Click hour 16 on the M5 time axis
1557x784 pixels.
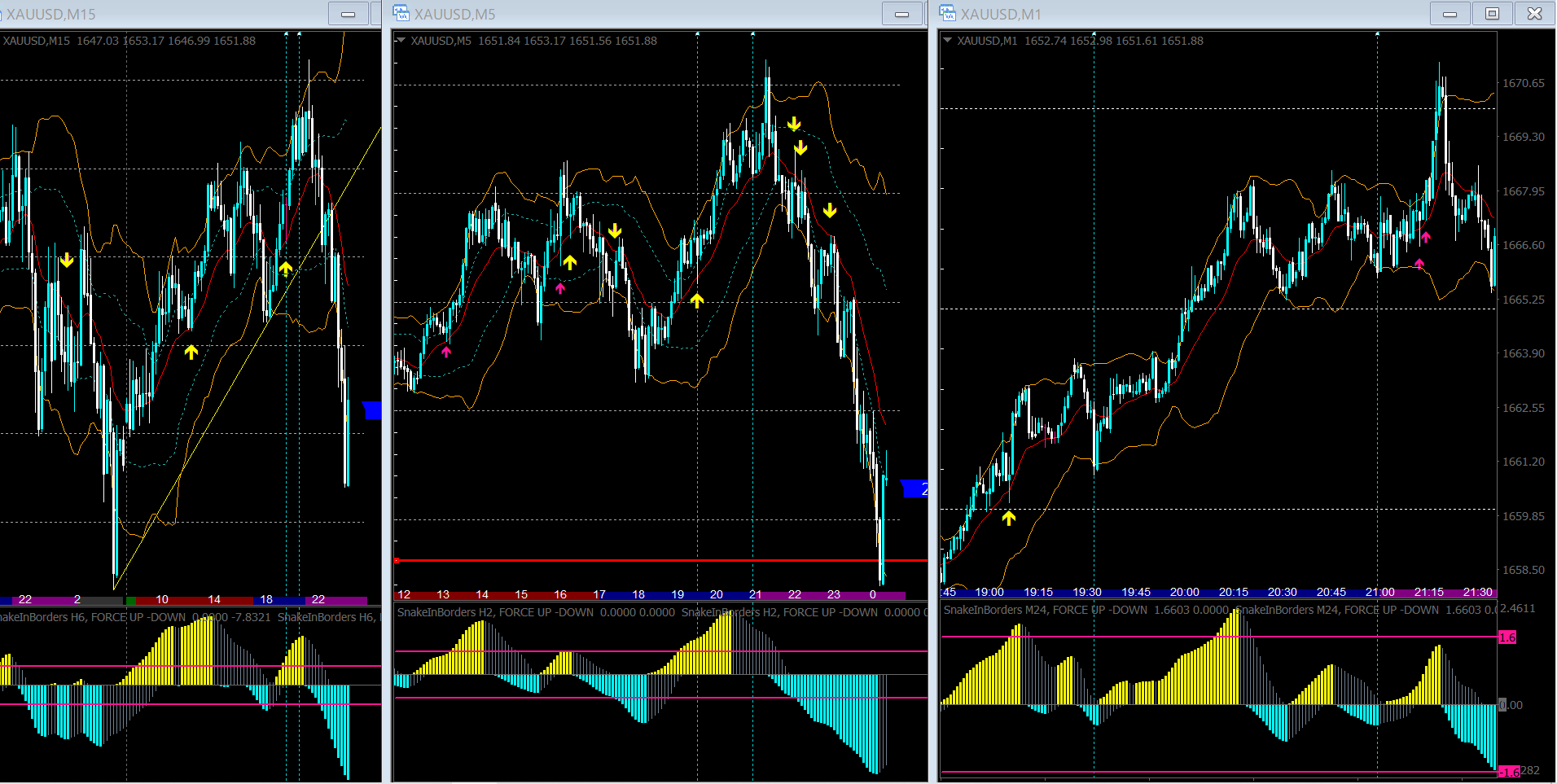pos(560,594)
